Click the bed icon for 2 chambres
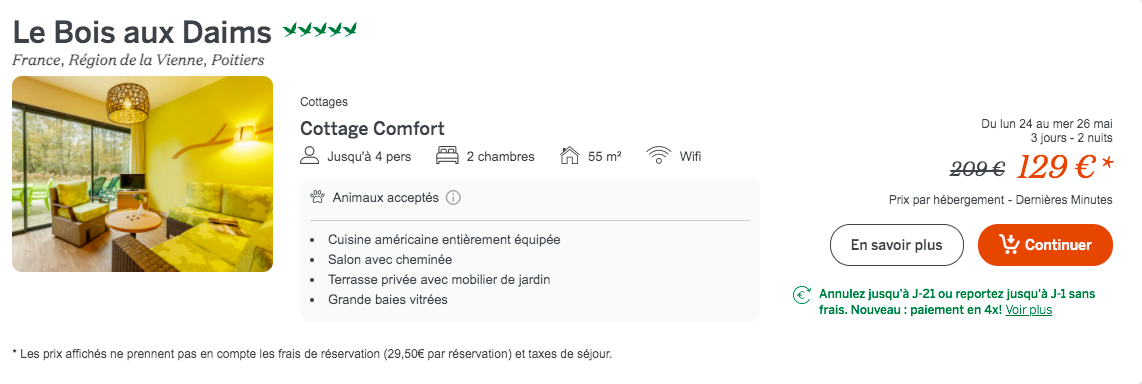This screenshot has width=1142, height=384. 446,156
